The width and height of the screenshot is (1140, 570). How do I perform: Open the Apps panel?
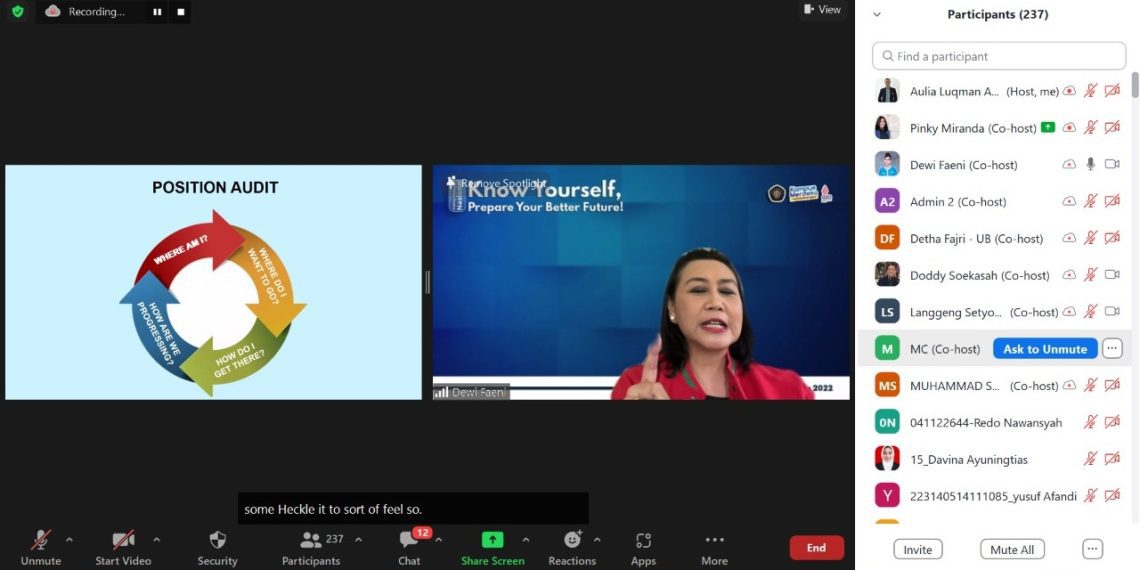(643, 547)
